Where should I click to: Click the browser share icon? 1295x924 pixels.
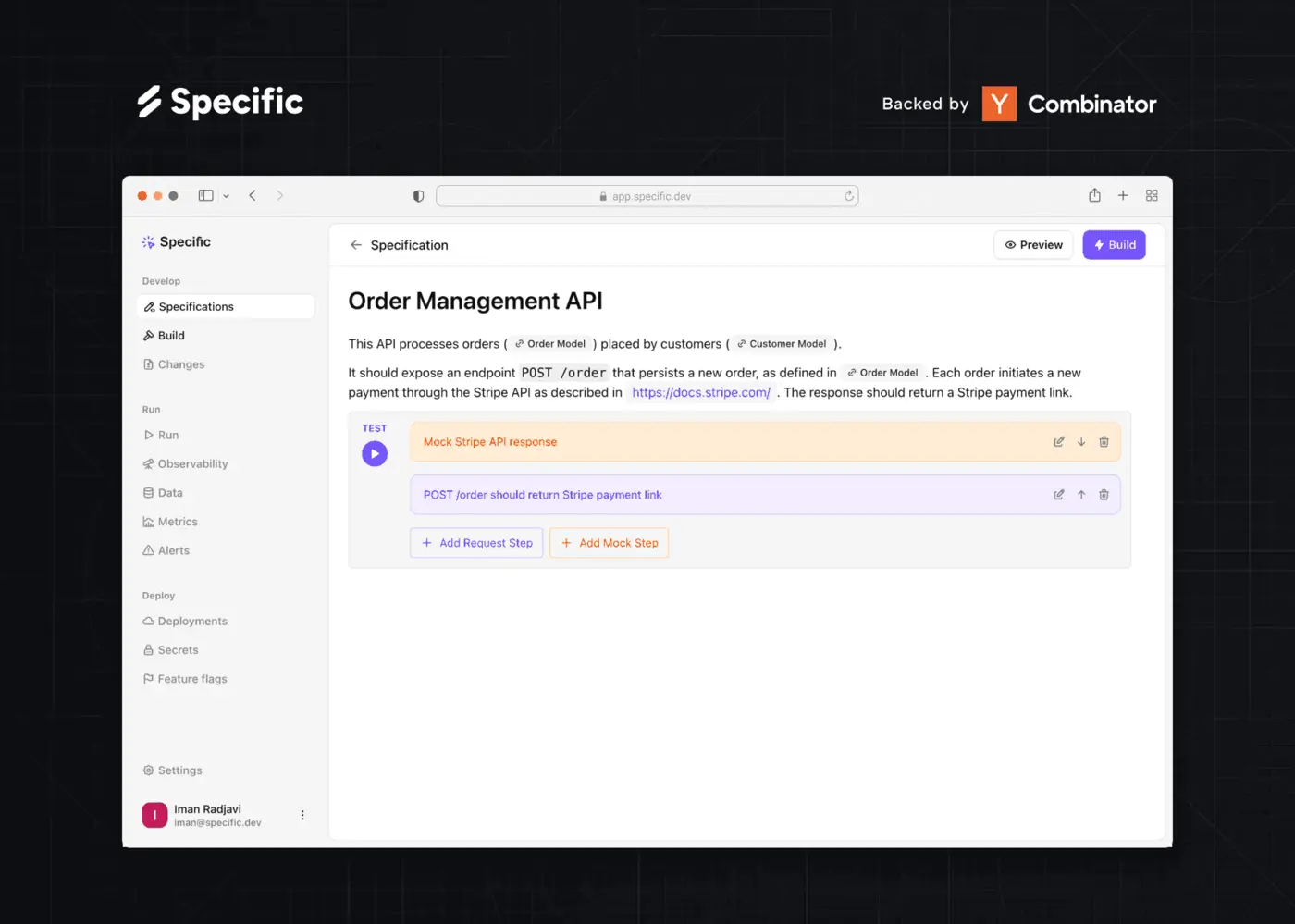point(1094,195)
